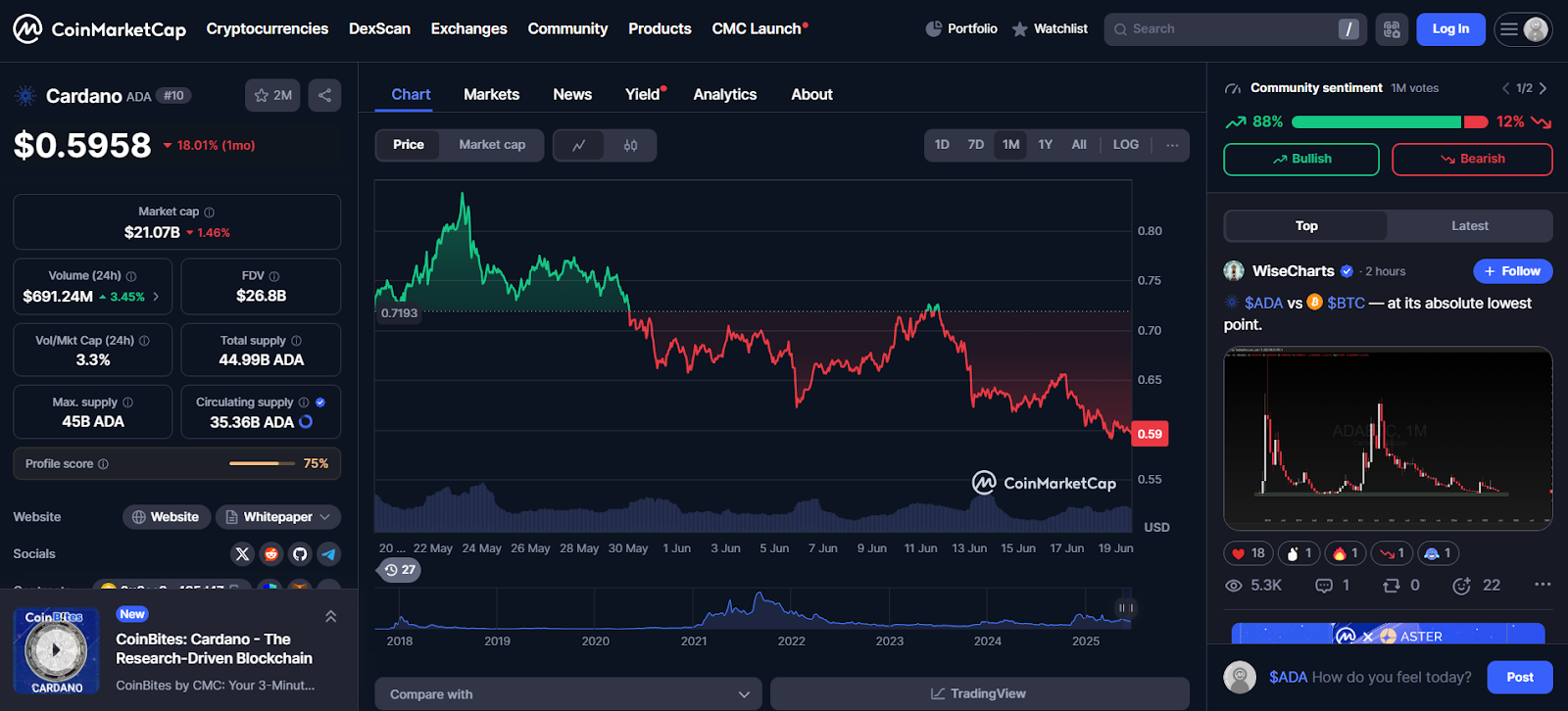Toggle LOG scale on chart

pyautogui.click(x=1126, y=145)
